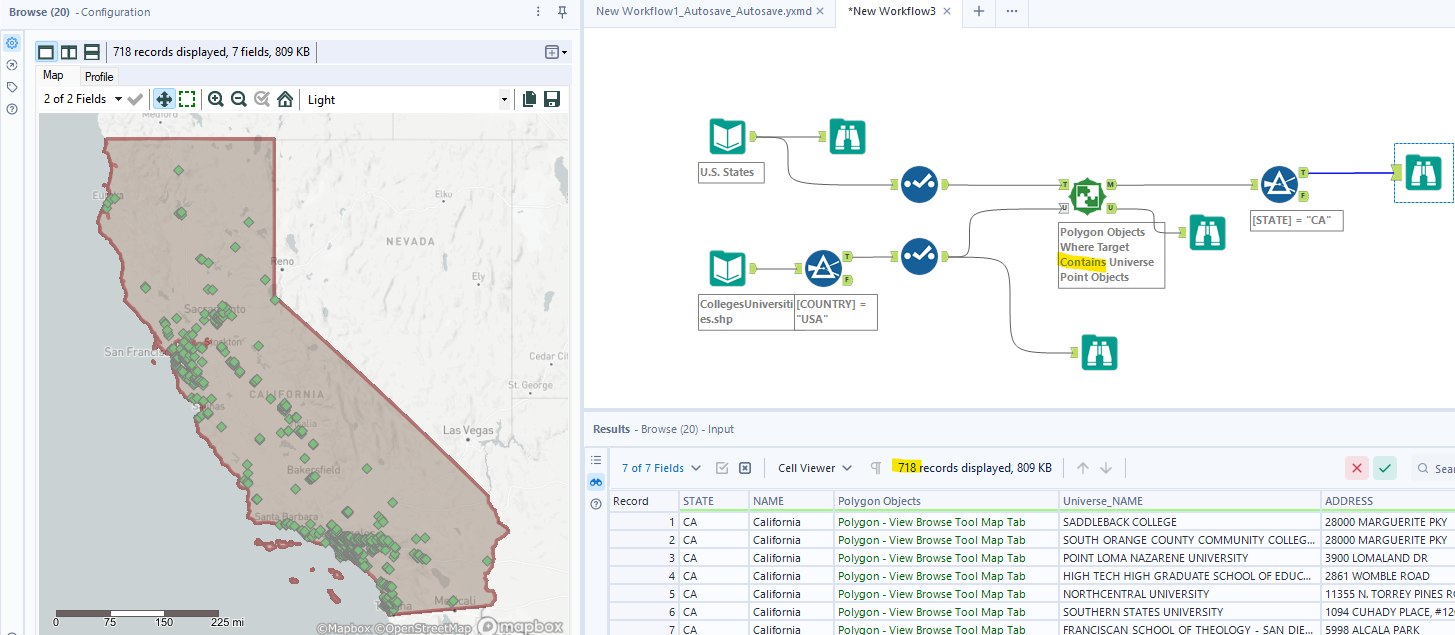Activate the dashed rectangle selection tool
Viewport: 1455px width, 635px height.
coord(187,99)
